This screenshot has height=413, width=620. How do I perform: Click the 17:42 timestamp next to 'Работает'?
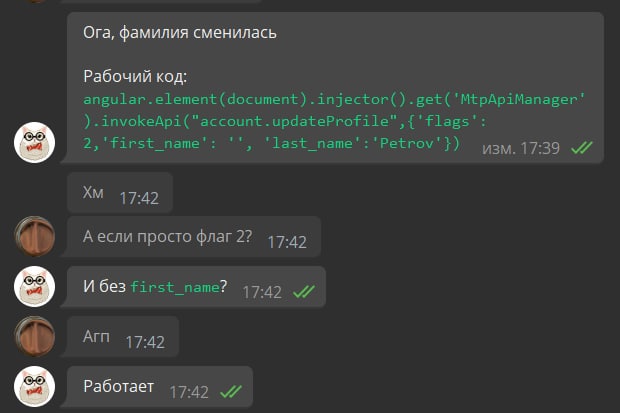click(x=189, y=392)
